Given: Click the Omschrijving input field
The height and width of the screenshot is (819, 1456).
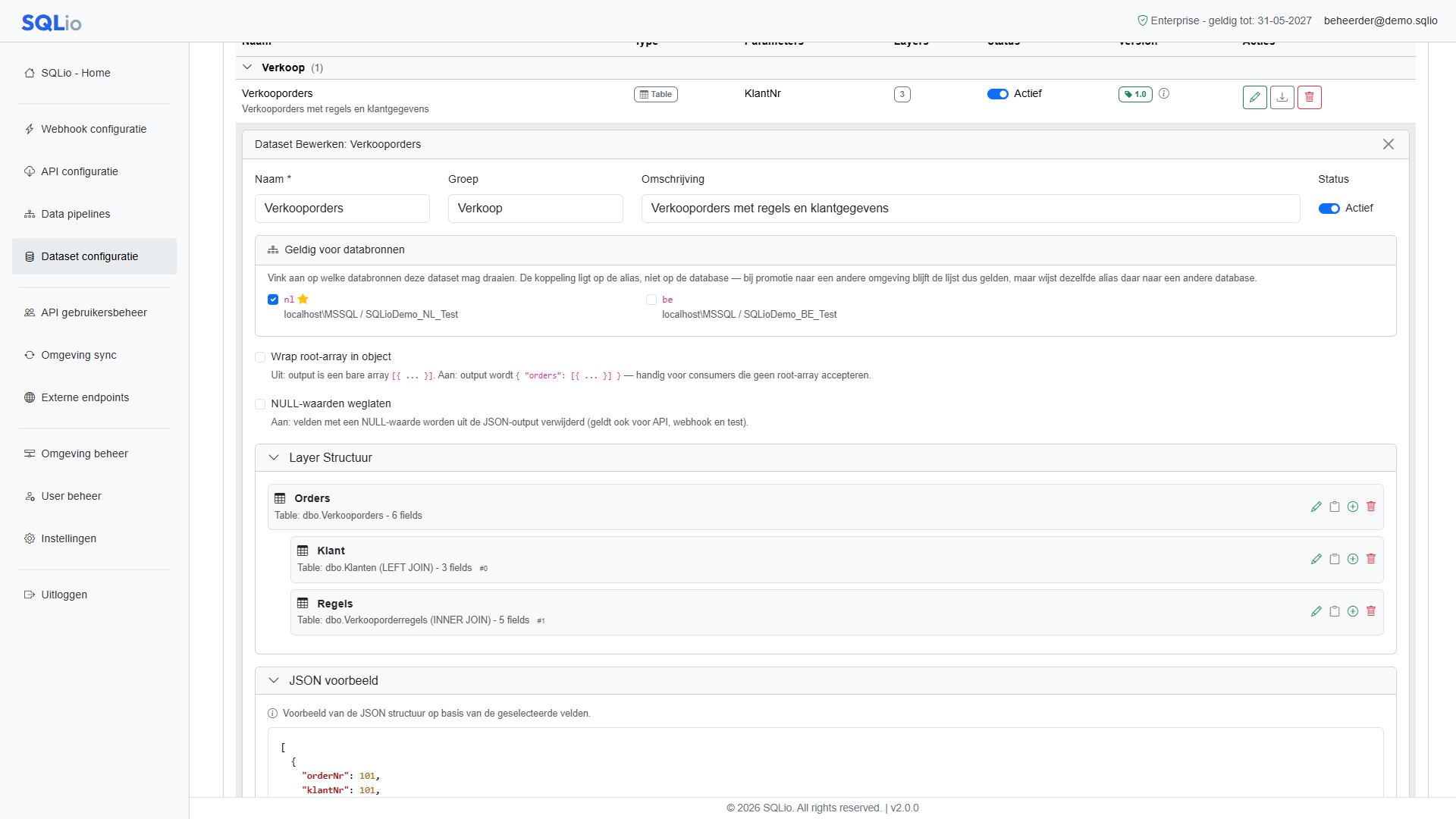Looking at the screenshot, I should pos(971,209).
